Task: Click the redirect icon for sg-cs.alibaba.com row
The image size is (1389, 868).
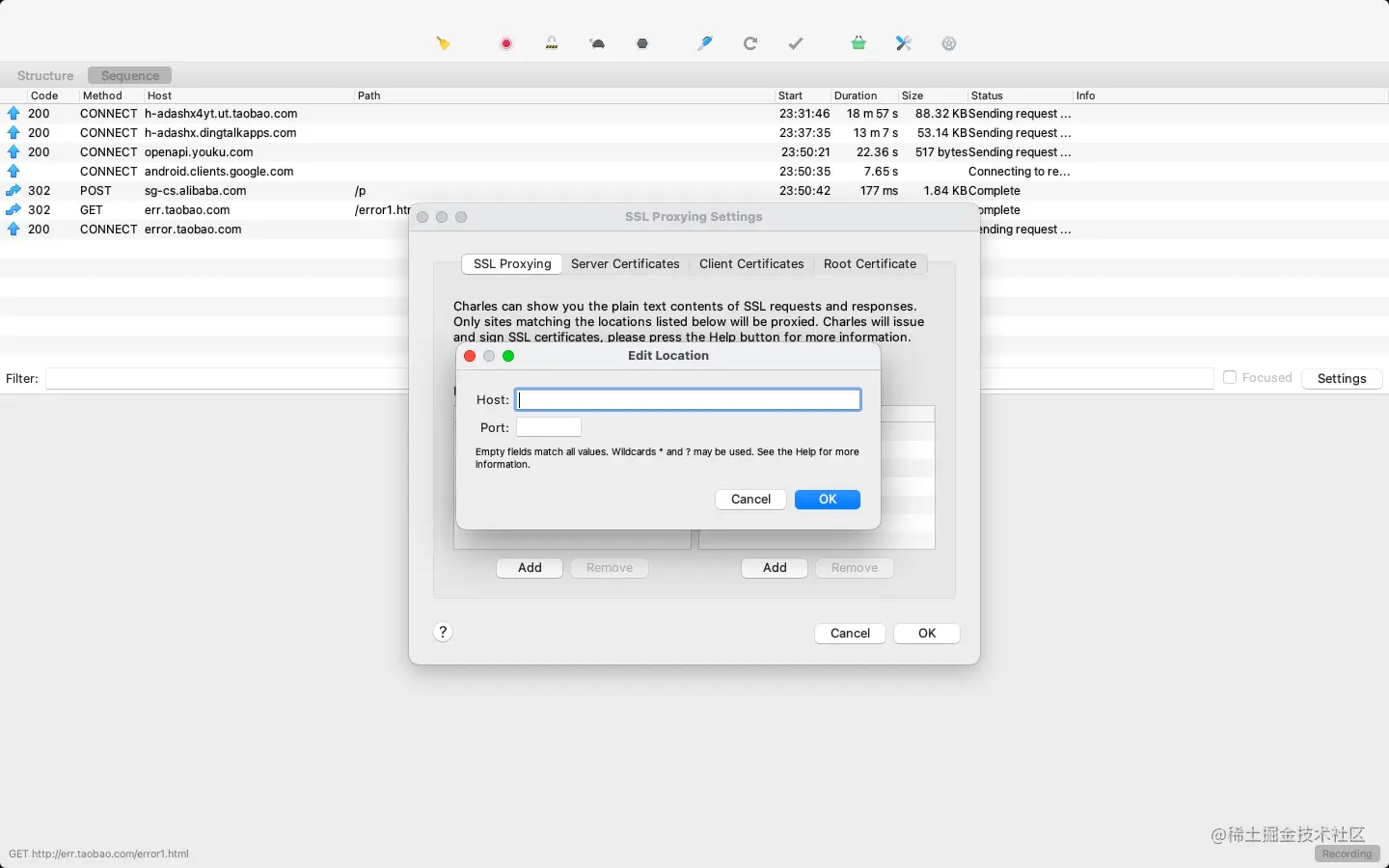Action: (x=14, y=191)
